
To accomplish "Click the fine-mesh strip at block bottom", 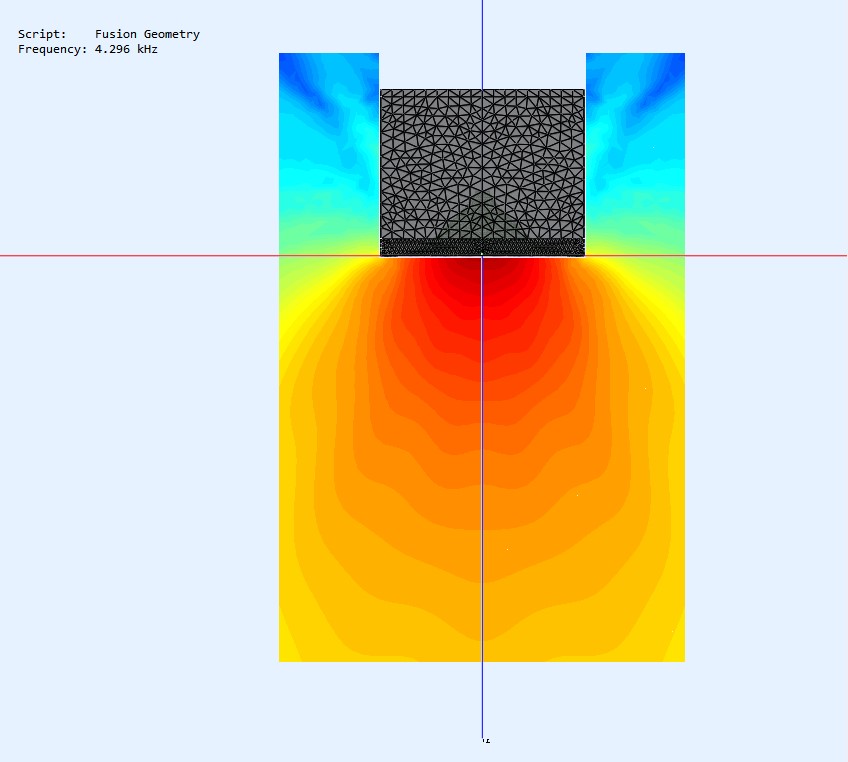I will [482, 248].
